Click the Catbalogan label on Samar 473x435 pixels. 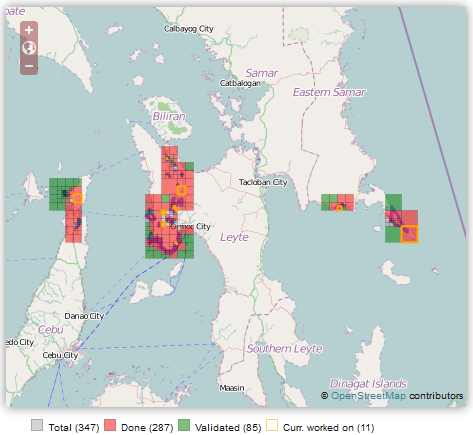coord(240,83)
